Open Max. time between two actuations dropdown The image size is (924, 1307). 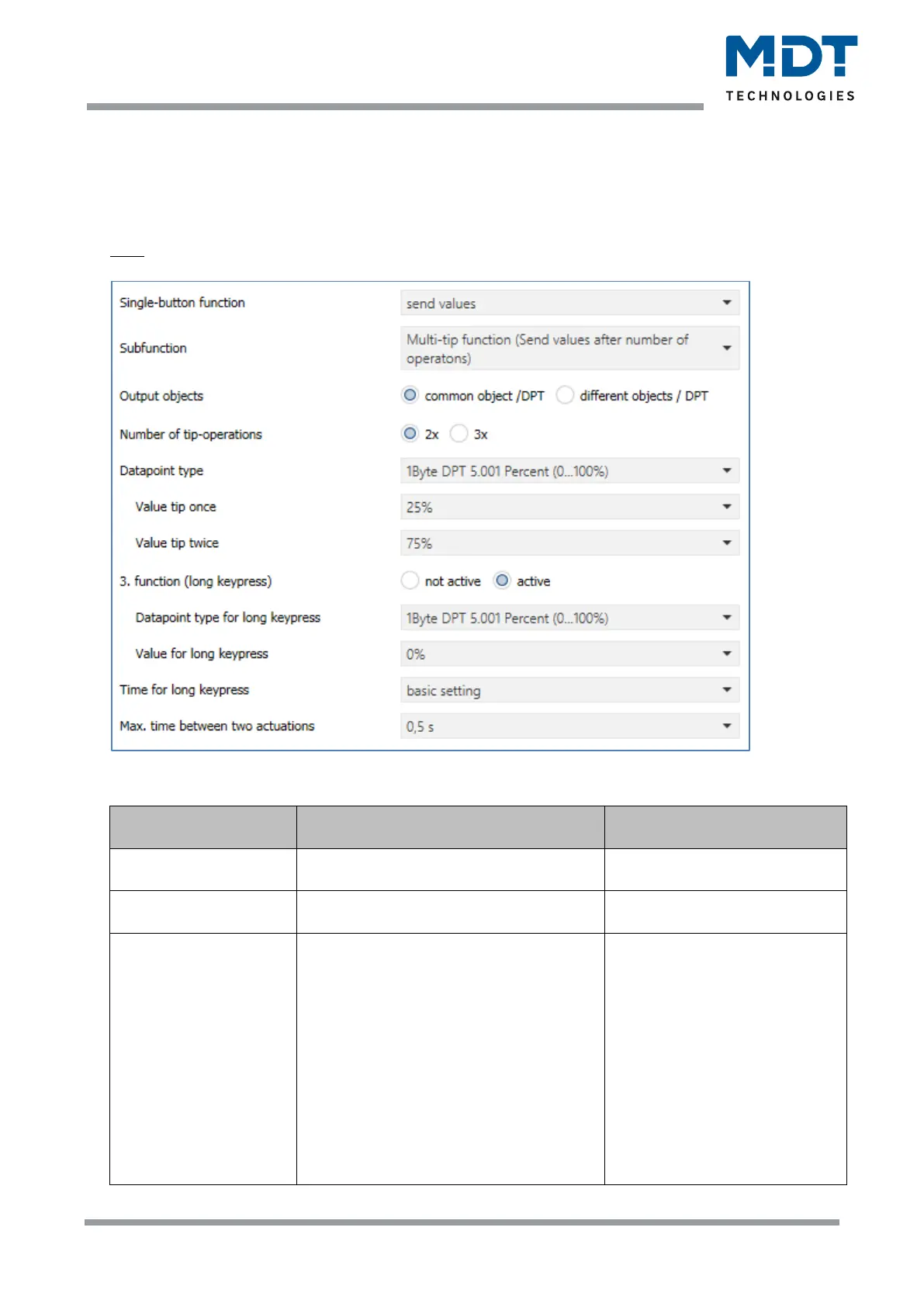point(569,726)
